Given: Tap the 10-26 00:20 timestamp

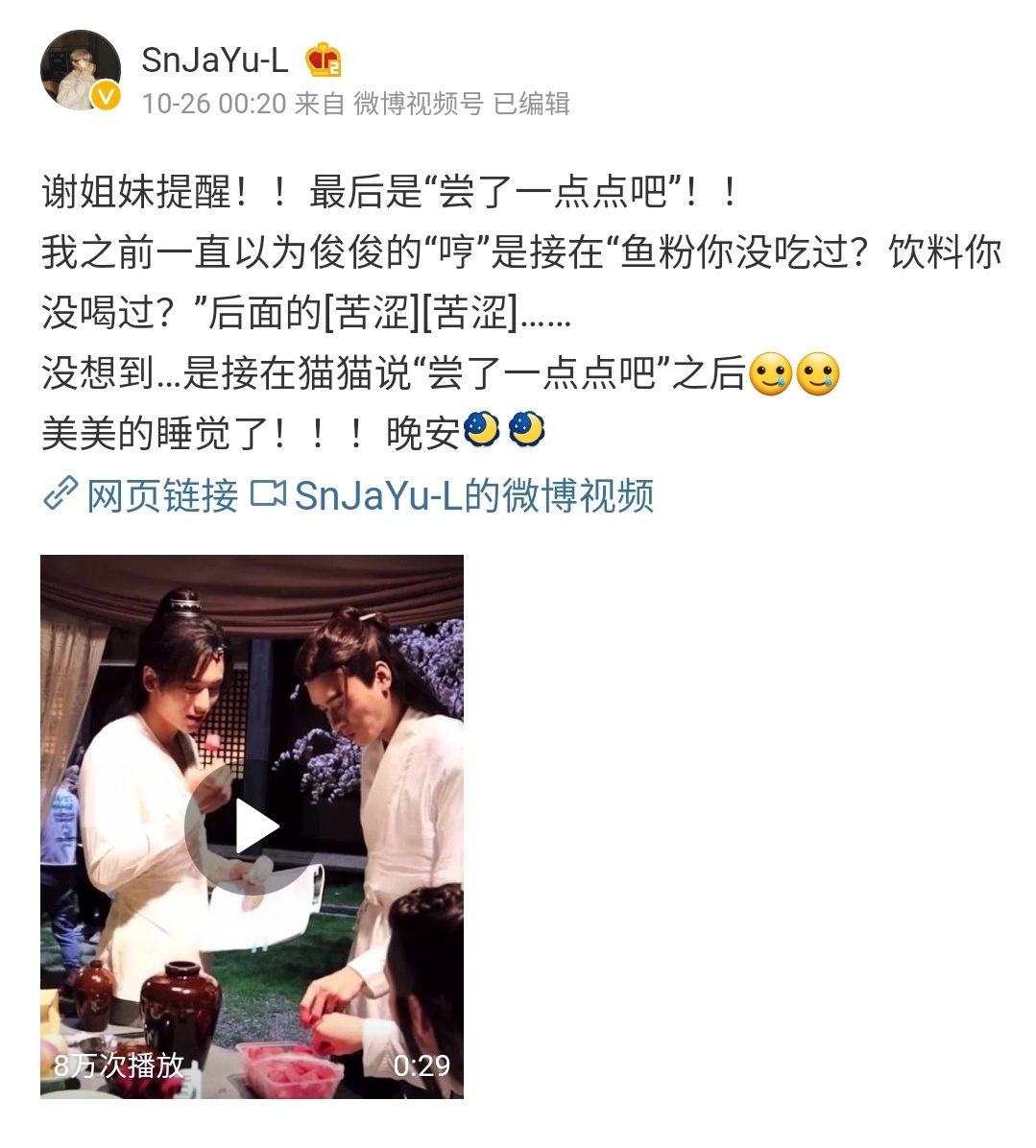Looking at the screenshot, I should (214, 104).
